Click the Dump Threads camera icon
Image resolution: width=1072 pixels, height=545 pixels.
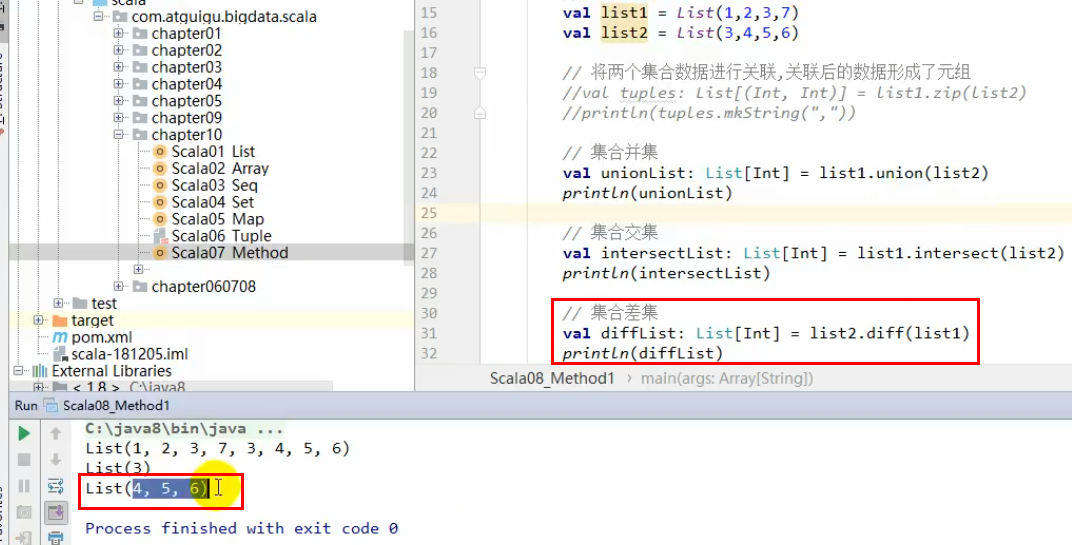pyautogui.click(x=24, y=511)
